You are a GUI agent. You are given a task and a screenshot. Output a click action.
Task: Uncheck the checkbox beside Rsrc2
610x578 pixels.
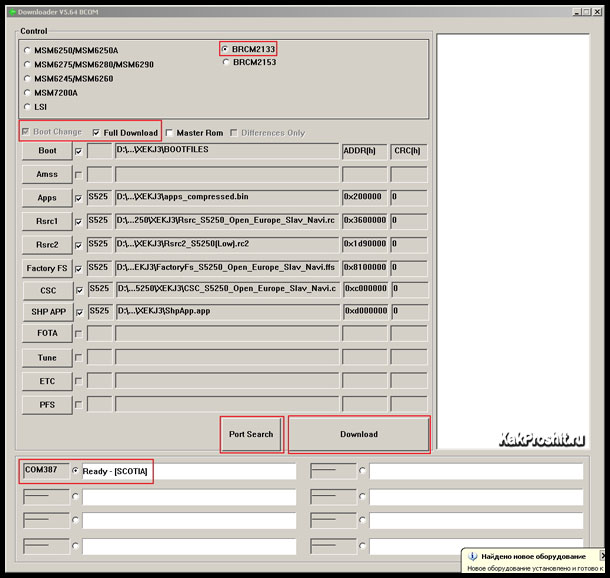point(78,244)
